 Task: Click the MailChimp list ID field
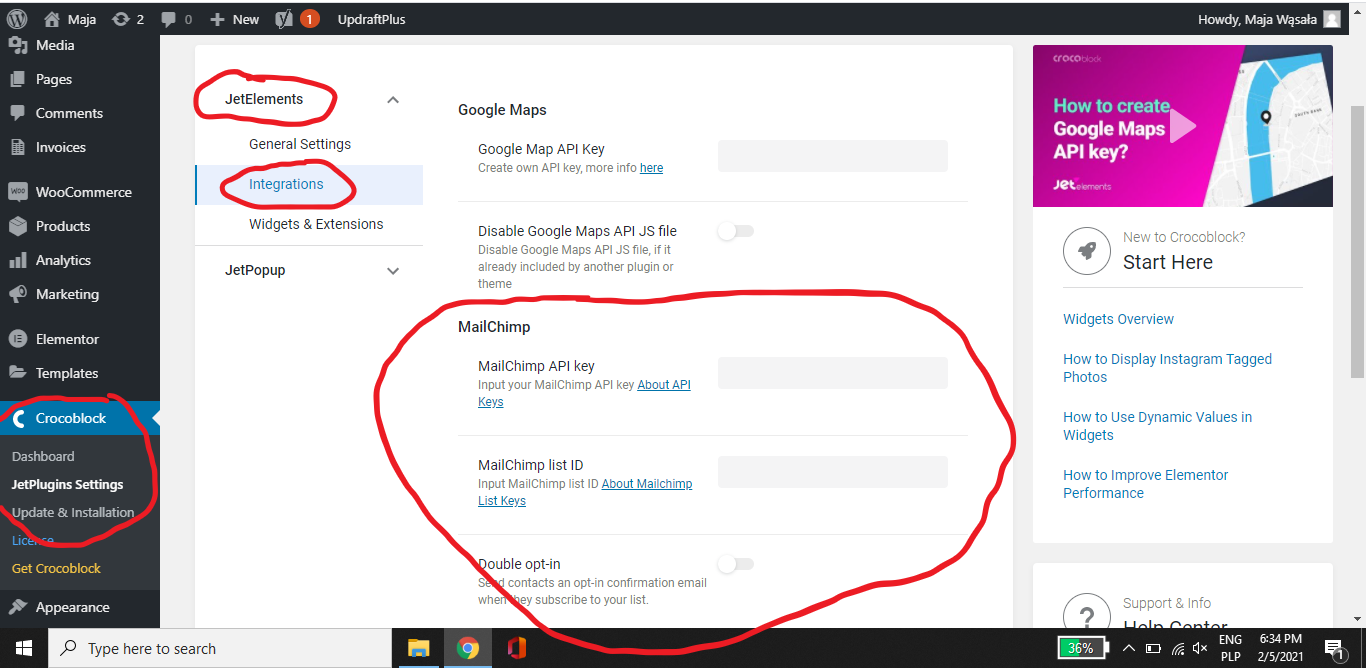click(x=832, y=472)
